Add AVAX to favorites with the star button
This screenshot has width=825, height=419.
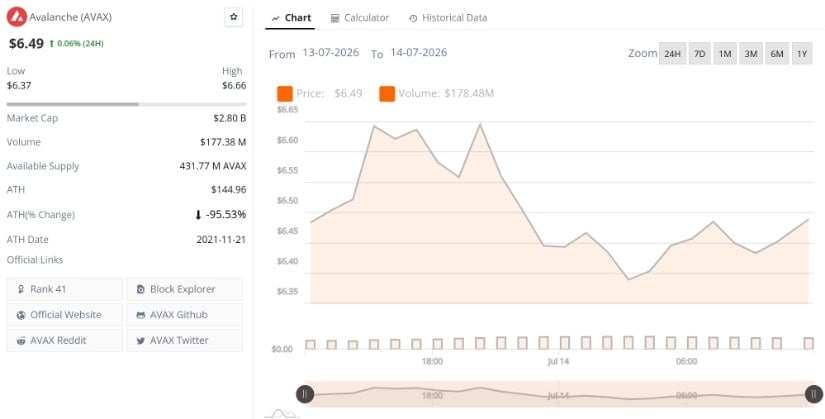coord(234,17)
